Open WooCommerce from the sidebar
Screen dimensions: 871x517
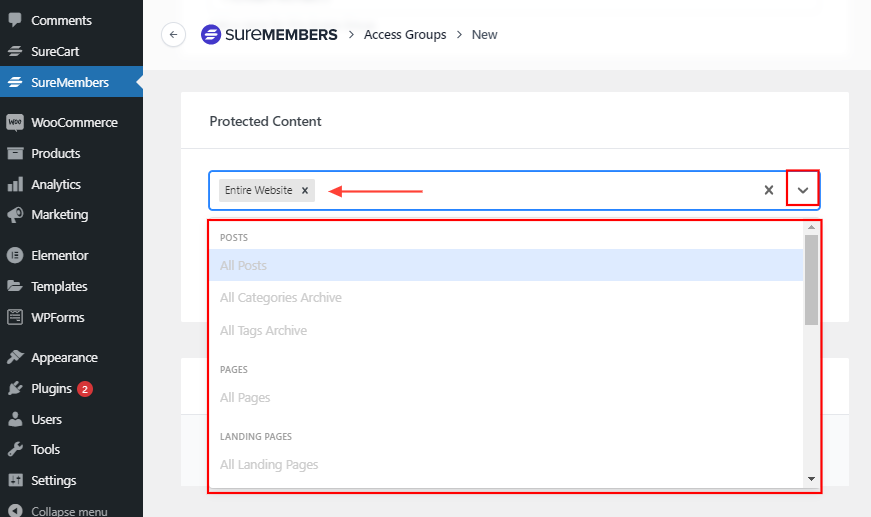pyautogui.click(x=73, y=123)
